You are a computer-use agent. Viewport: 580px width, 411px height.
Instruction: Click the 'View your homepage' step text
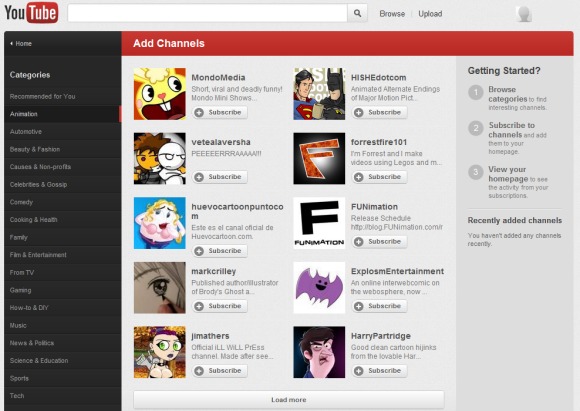(508, 174)
